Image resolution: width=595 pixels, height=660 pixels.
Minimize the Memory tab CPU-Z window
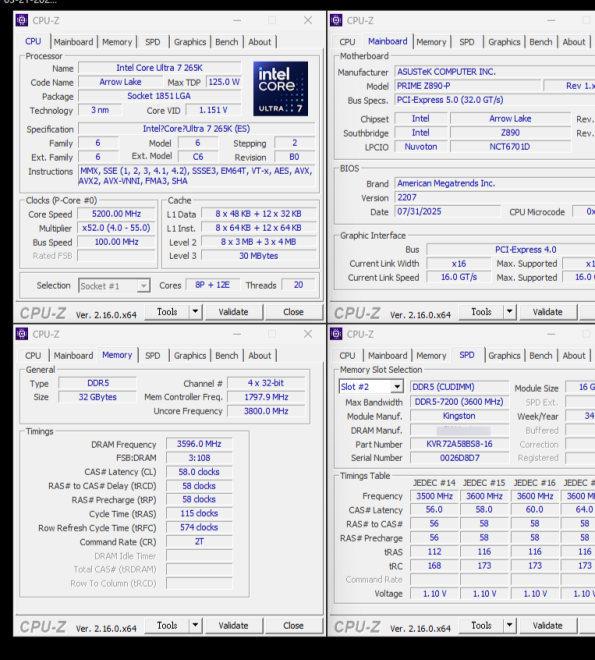[237, 334]
